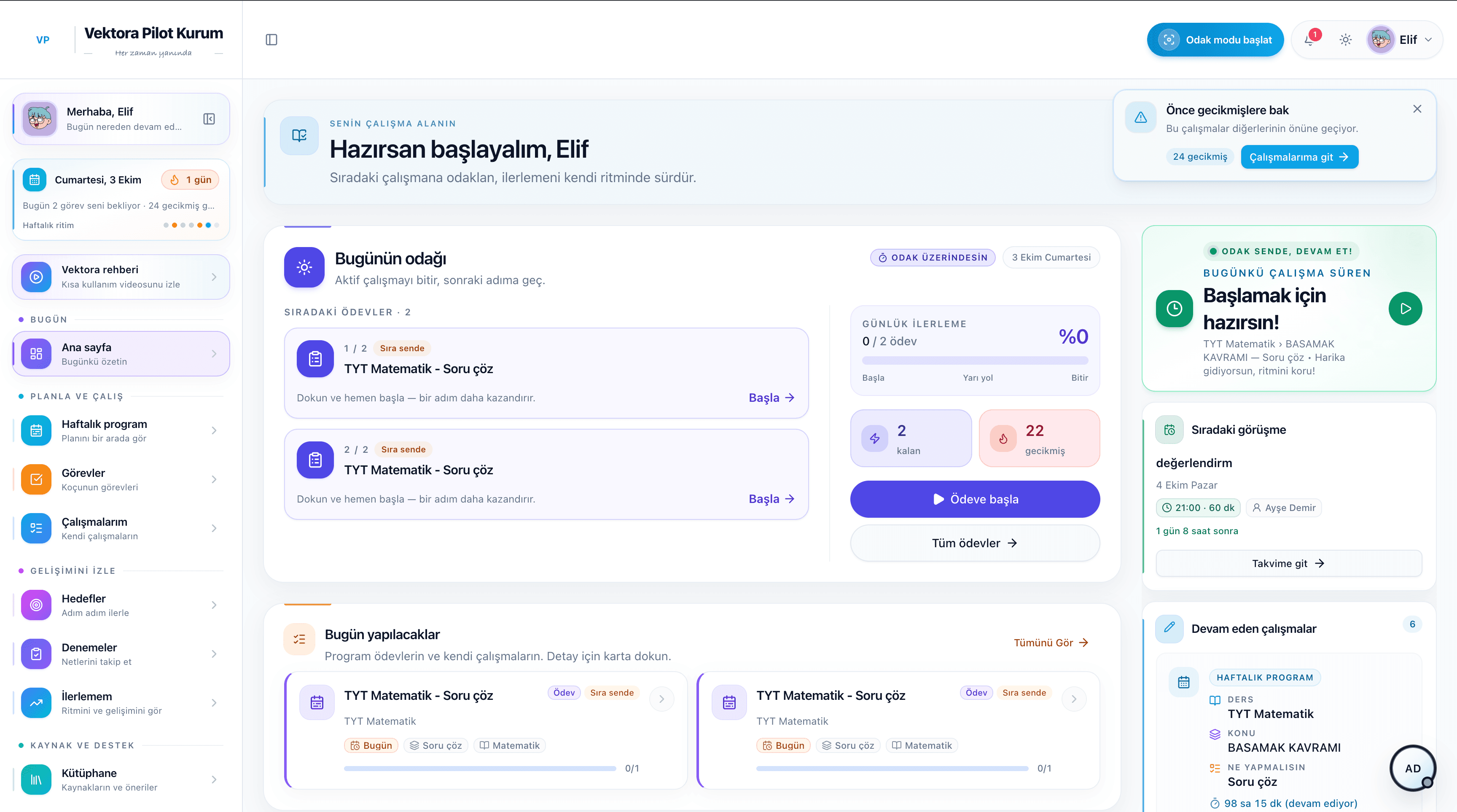Open Vektora rehberi video guide
Image resolution: width=1457 pixels, height=812 pixels.
[121, 277]
